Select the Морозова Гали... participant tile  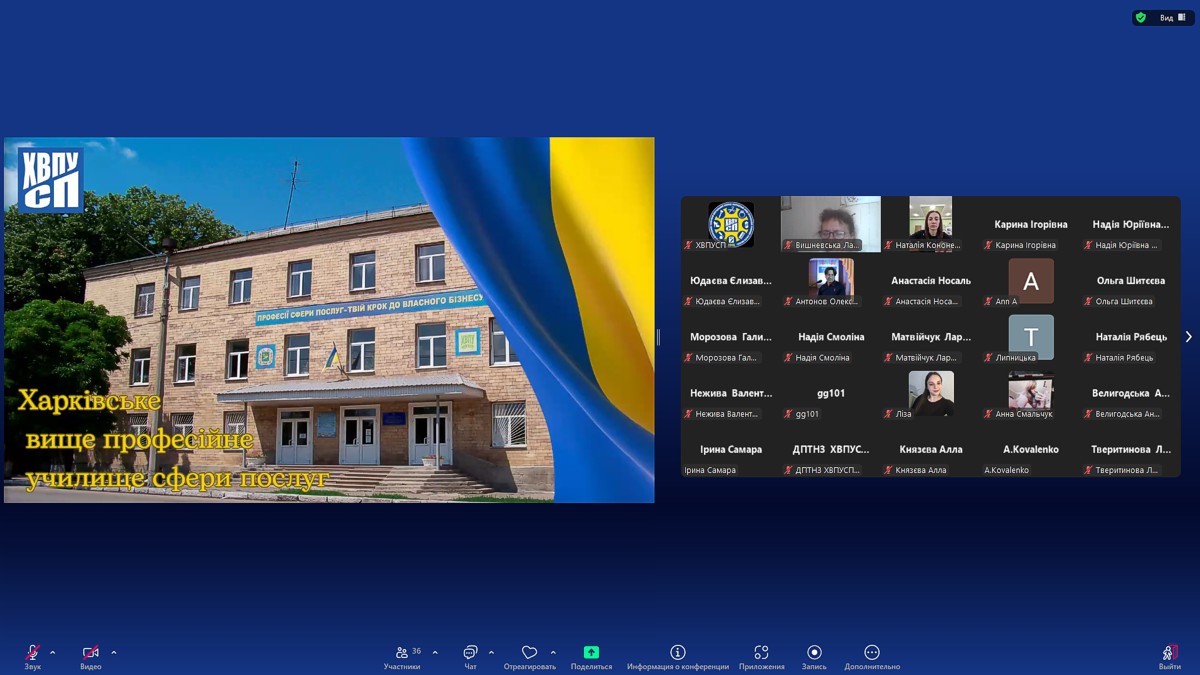(731, 337)
